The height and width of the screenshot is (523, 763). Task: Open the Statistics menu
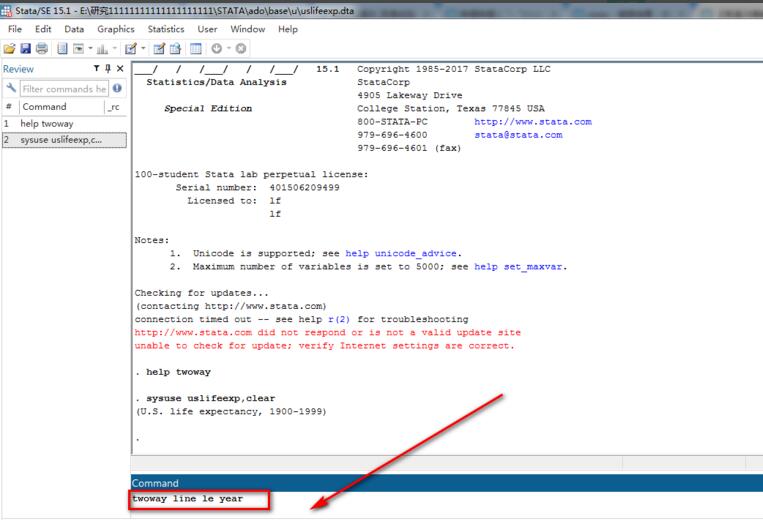tap(166, 29)
